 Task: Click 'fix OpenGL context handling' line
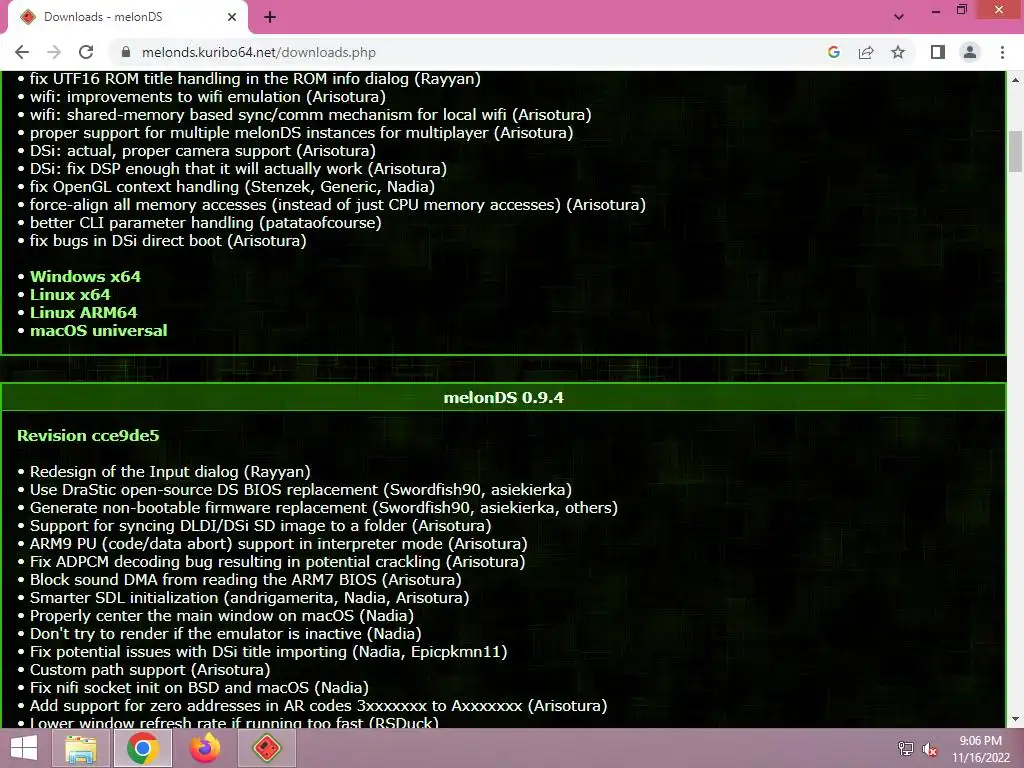232,187
